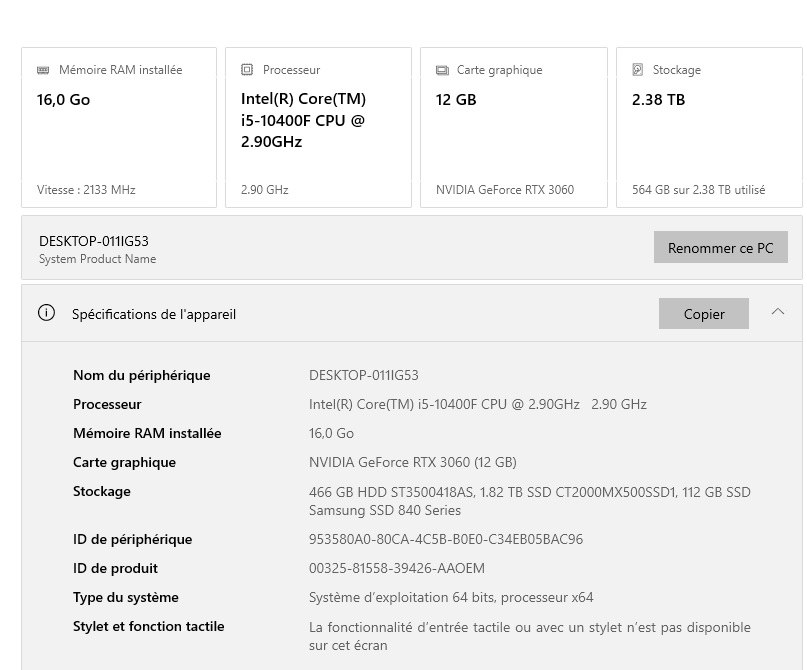Click the 12 GB value in Carte graphique card
The height and width of the screenshot is (670, 807).
pos(456,100)
